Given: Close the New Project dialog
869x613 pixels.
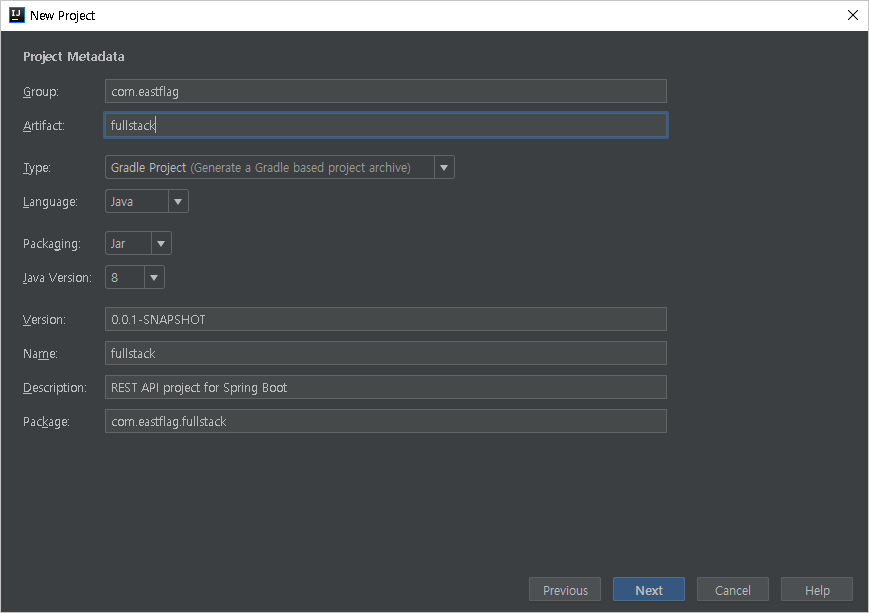Looking at the screenshot, I should tap(853, 15).
